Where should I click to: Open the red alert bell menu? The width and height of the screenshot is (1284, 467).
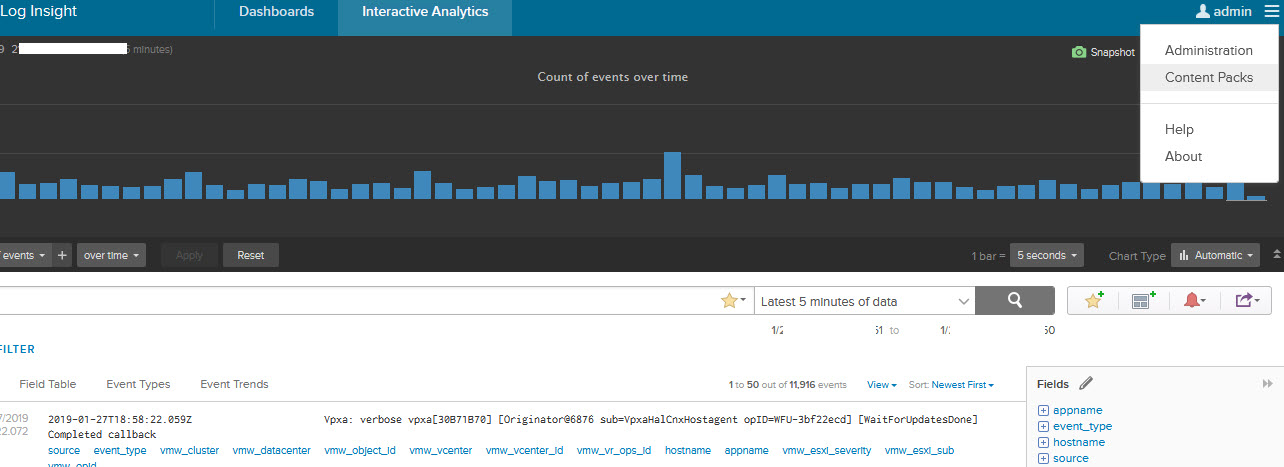tap(1195, 301)
